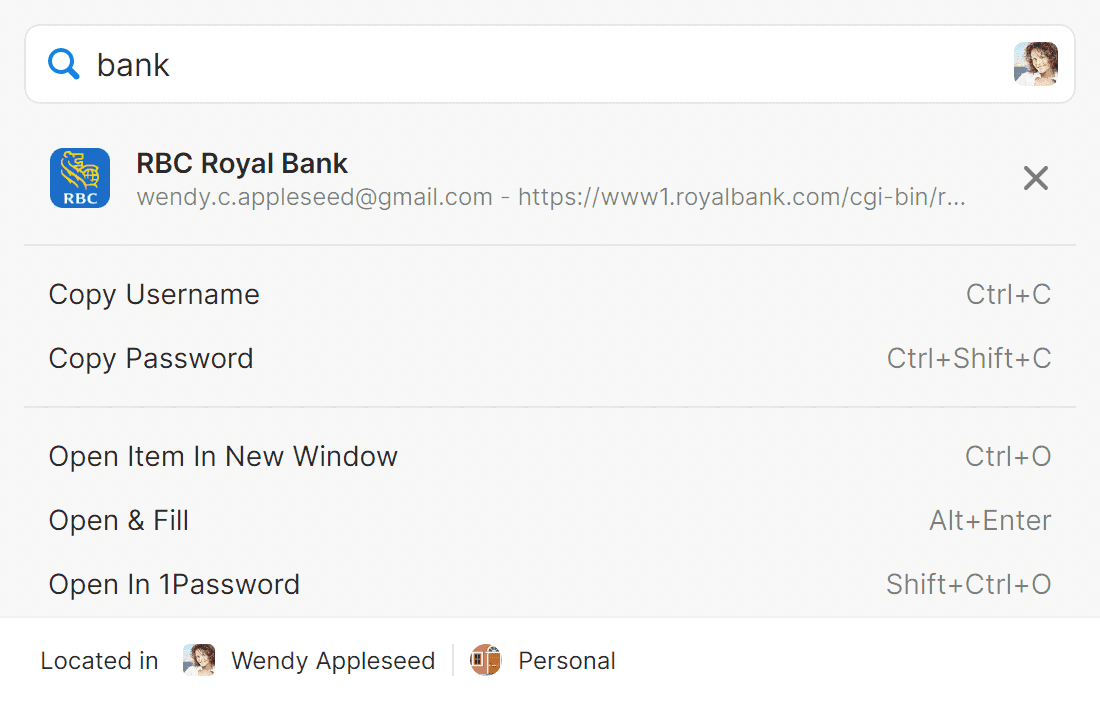Screen dimensions: 1100x704
Task: Click the wendy.c.appleseed@gmail.com subtitle text
Action: tap(314, 197)
